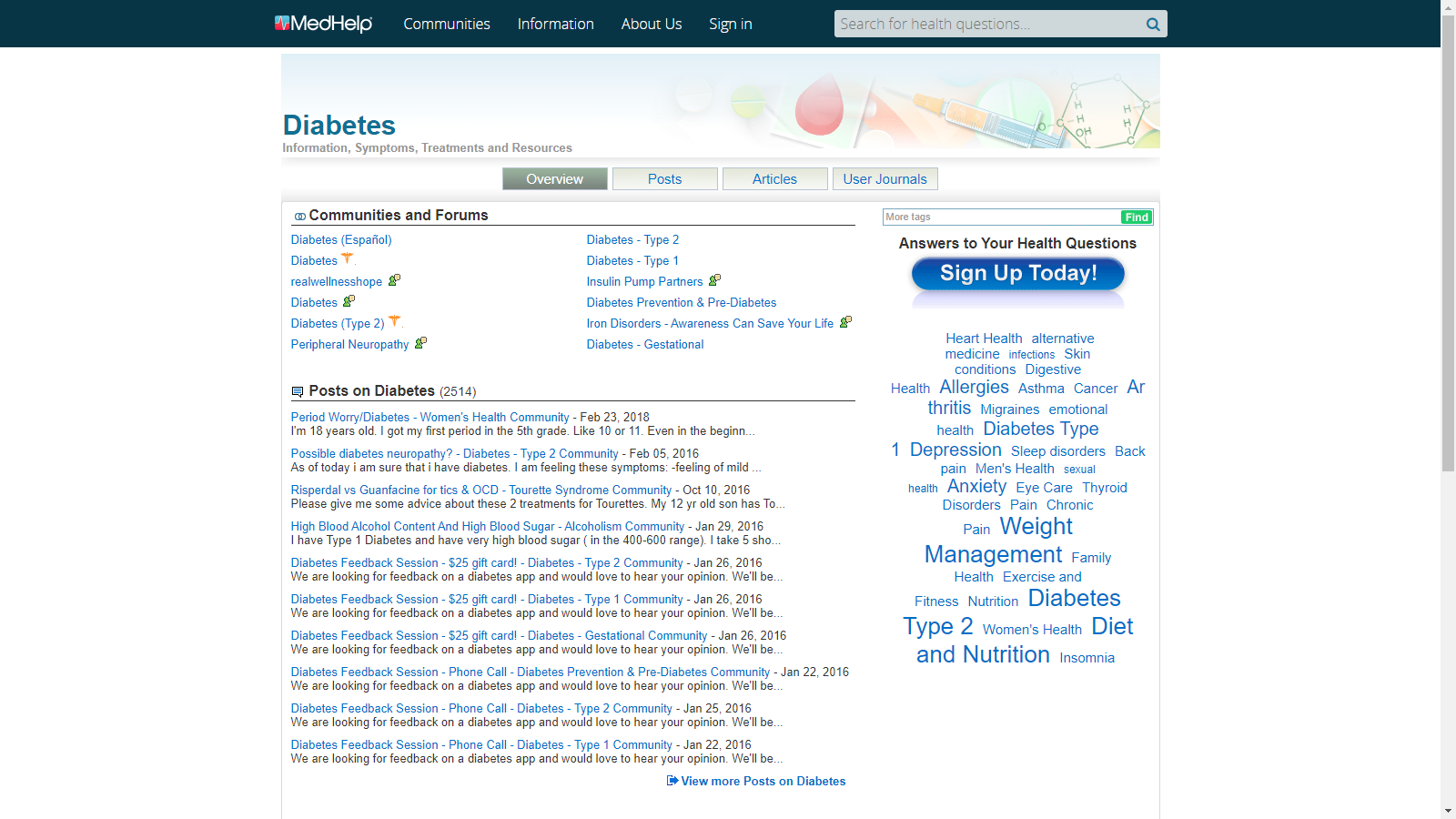1456x819 pixels.
Task: Click the group icon beside Insulin Pump Partners
Action: point(714,280)
